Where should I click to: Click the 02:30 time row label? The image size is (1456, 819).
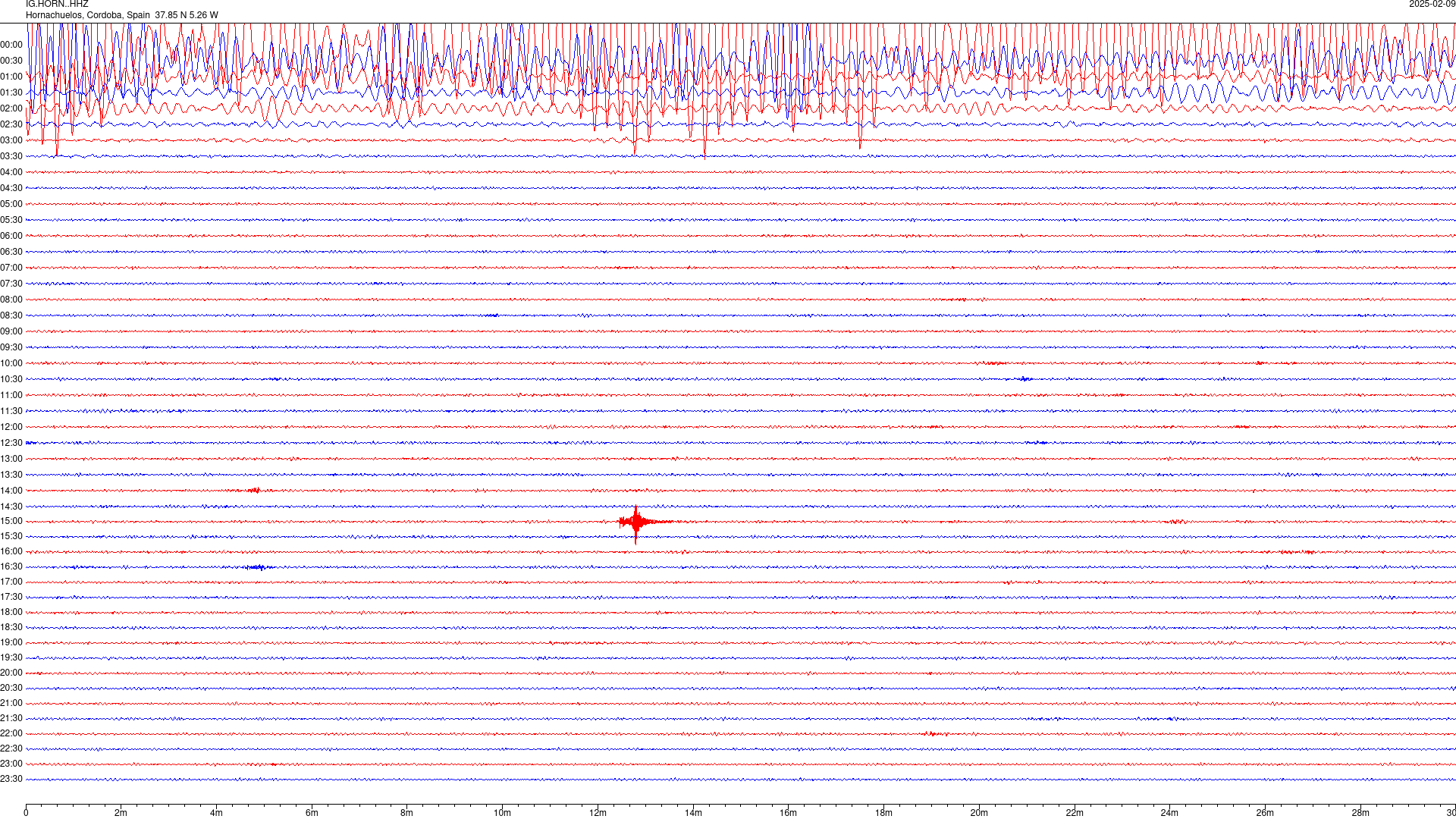[11, 124]
